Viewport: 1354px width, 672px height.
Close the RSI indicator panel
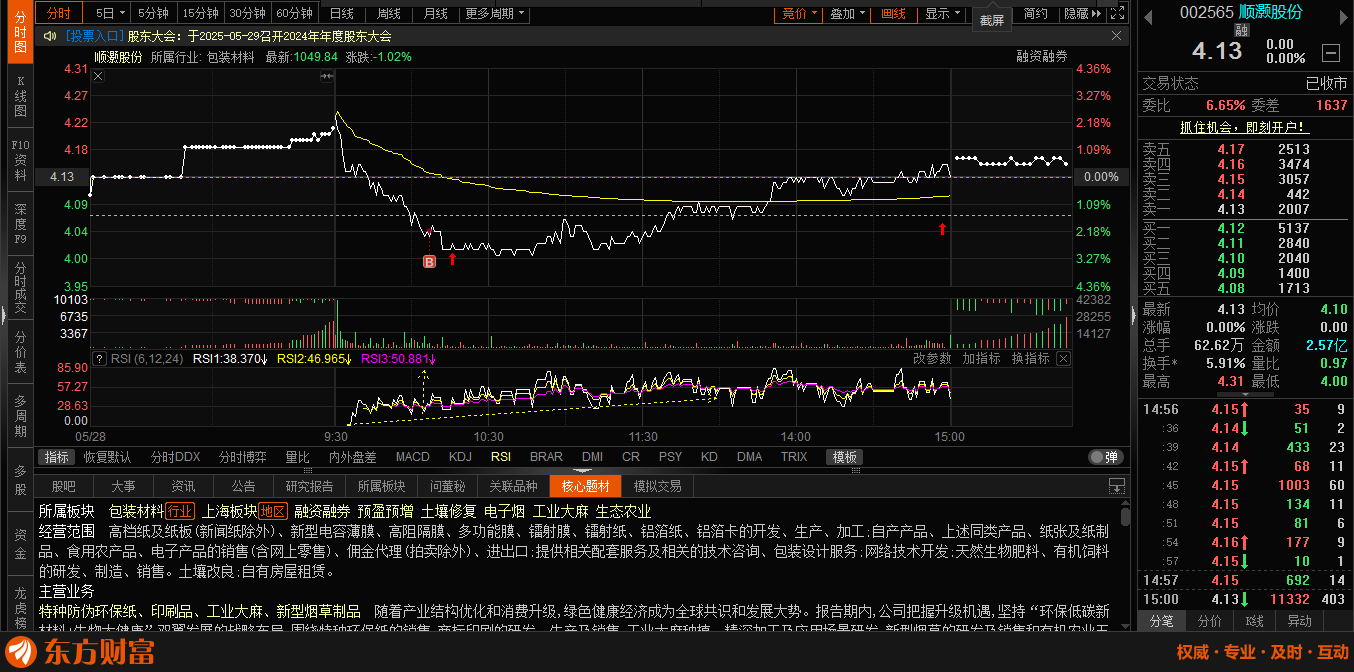[1063, 358]
